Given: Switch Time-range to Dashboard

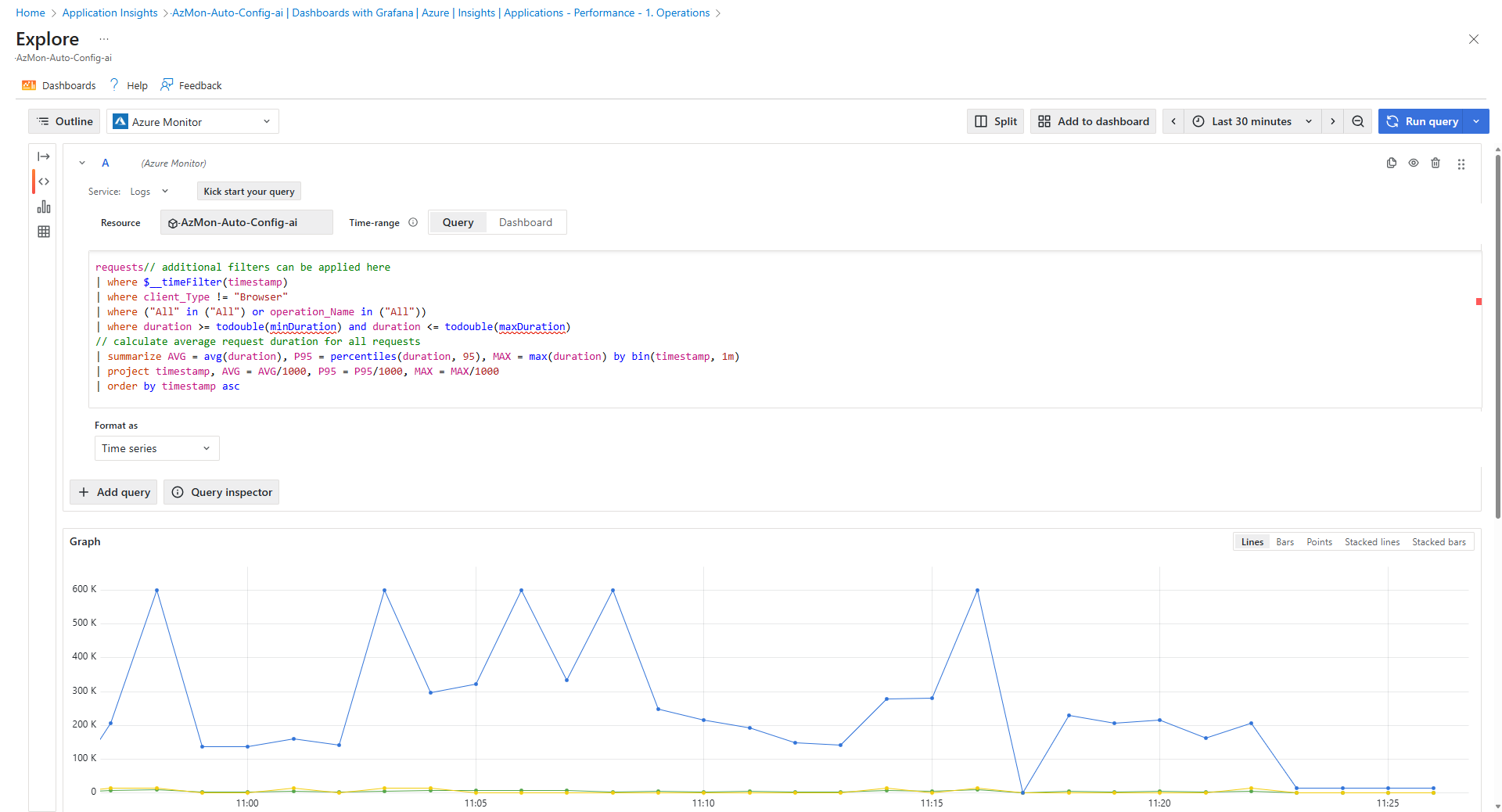Looking at the screenshot, I should coord(525,223).
